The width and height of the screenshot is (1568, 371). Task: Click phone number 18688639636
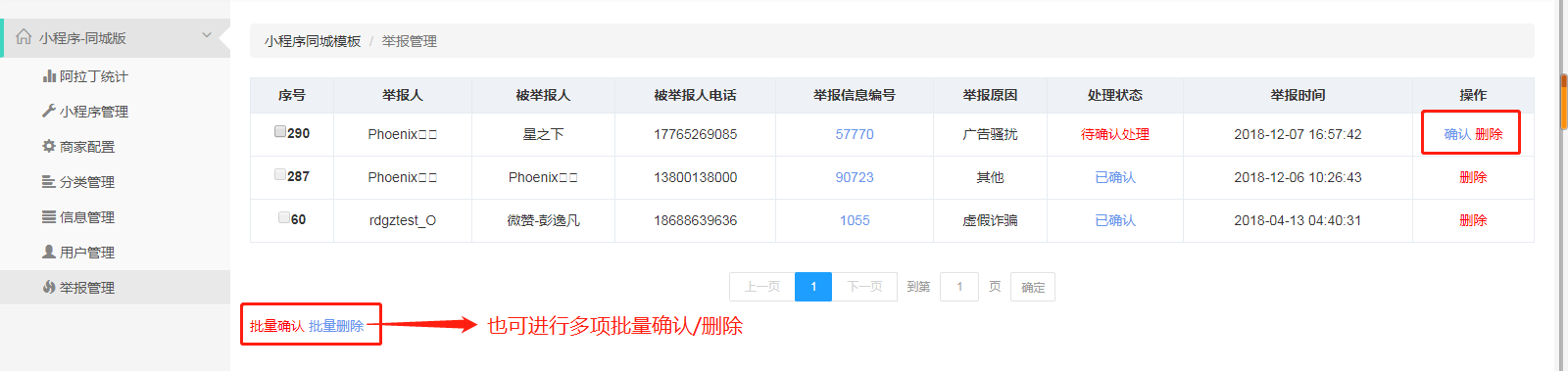pyautogui.click(x=696, y=220)
